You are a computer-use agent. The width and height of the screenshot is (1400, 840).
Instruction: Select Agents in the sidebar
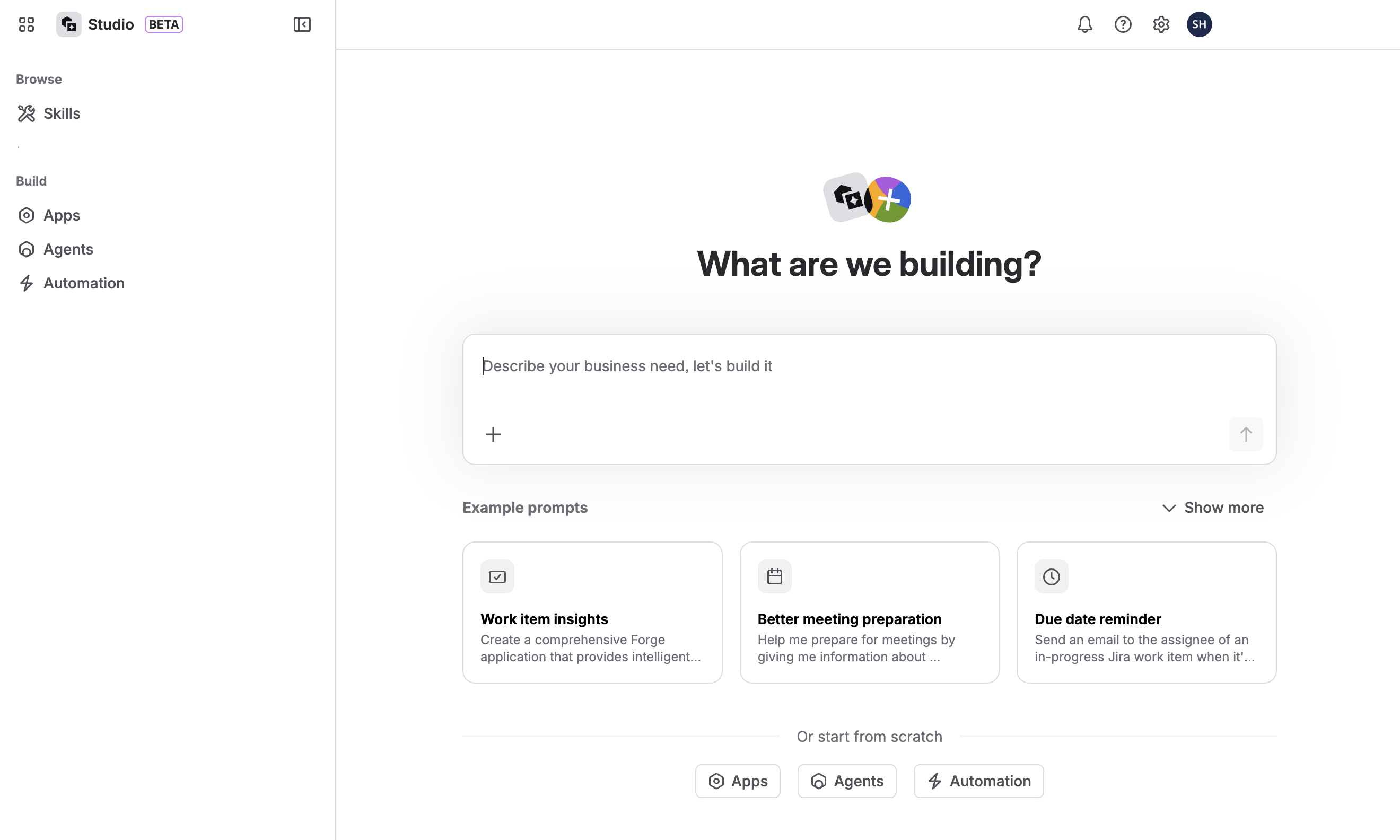pos(68,249)
